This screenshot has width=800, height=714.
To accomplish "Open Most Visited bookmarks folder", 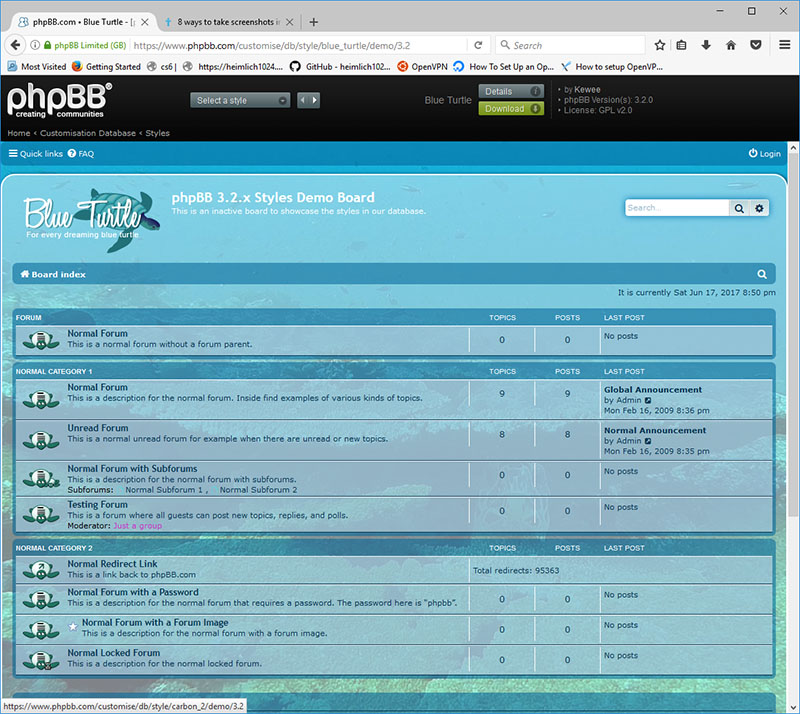I will click(37, 66).
